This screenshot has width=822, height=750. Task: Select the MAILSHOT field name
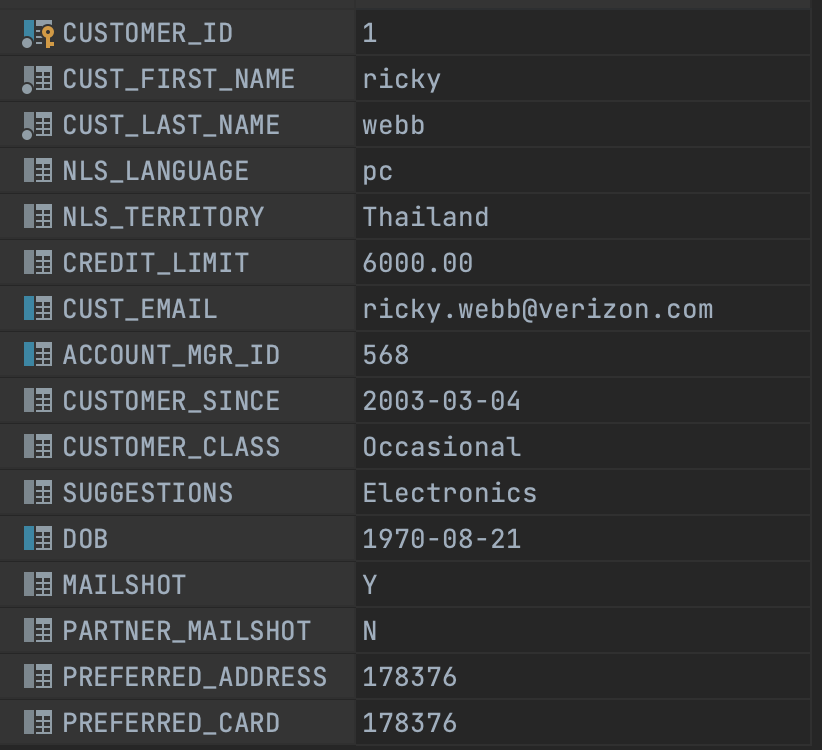[124, 585]
